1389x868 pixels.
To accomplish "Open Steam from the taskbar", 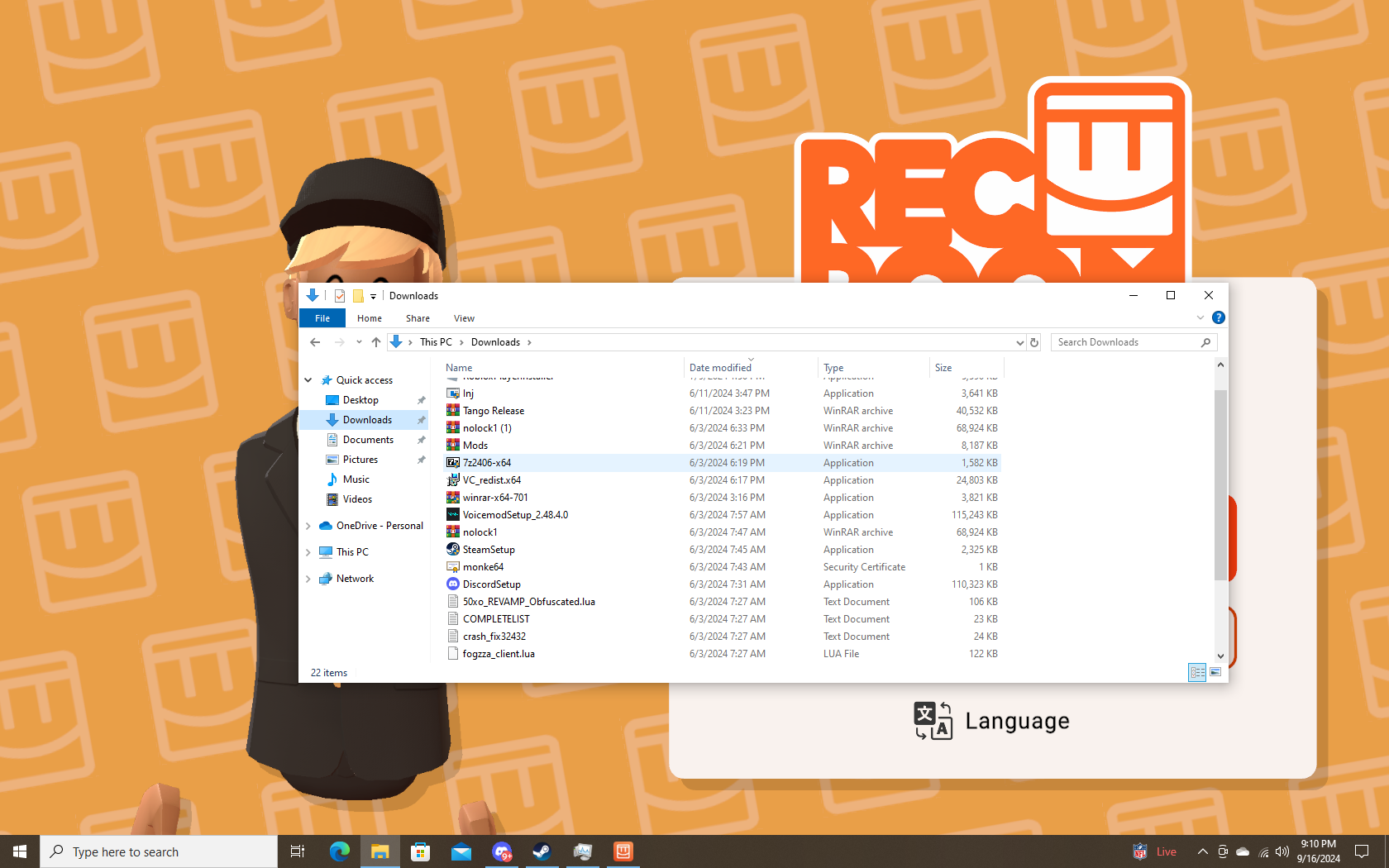I will click(x=542, y=851).
